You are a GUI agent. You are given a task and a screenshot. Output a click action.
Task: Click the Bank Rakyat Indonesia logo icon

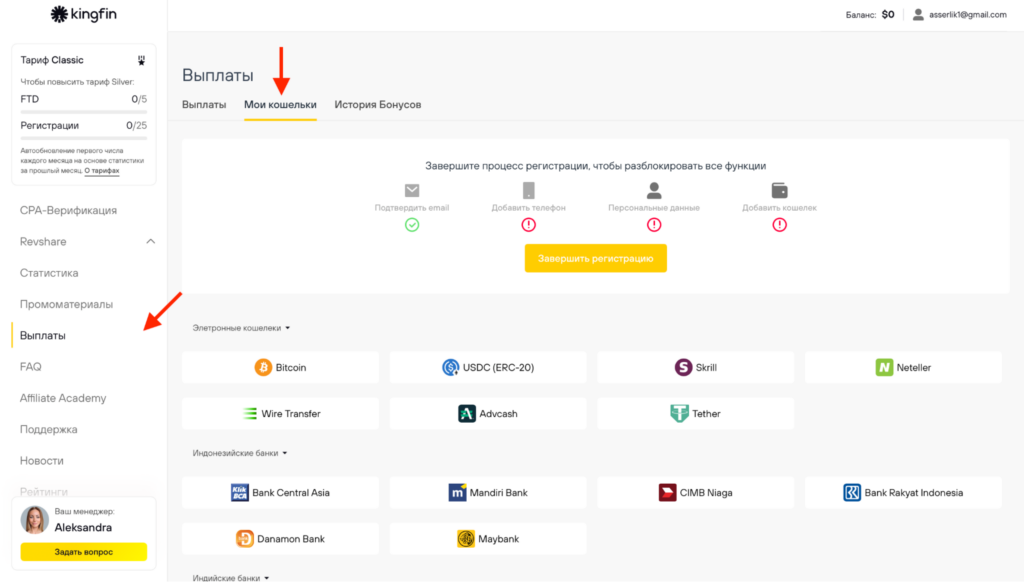[x=852, y=493]
